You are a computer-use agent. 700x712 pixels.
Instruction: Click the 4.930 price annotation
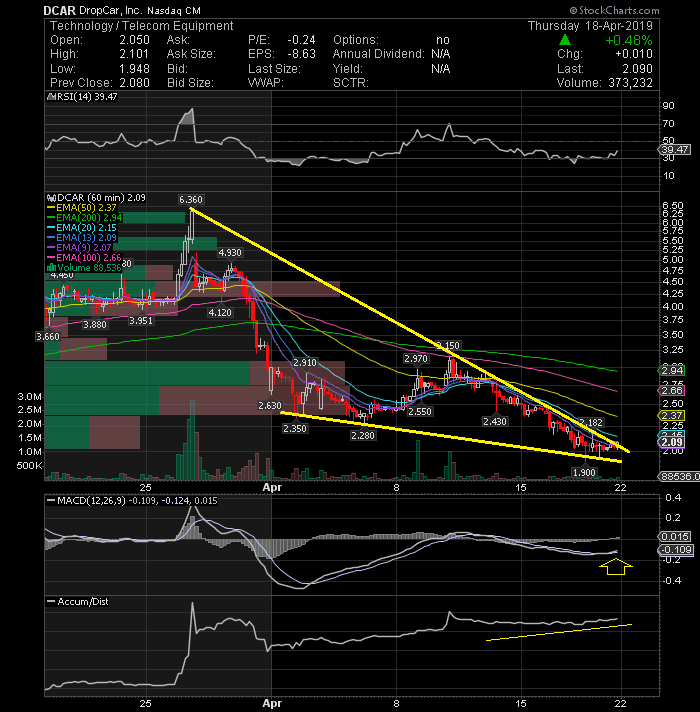point(230,252)
